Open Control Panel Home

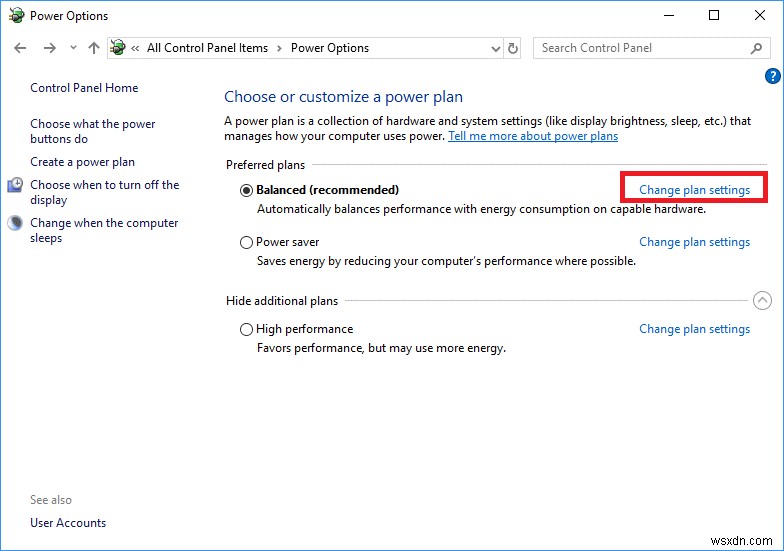(84, 88)
